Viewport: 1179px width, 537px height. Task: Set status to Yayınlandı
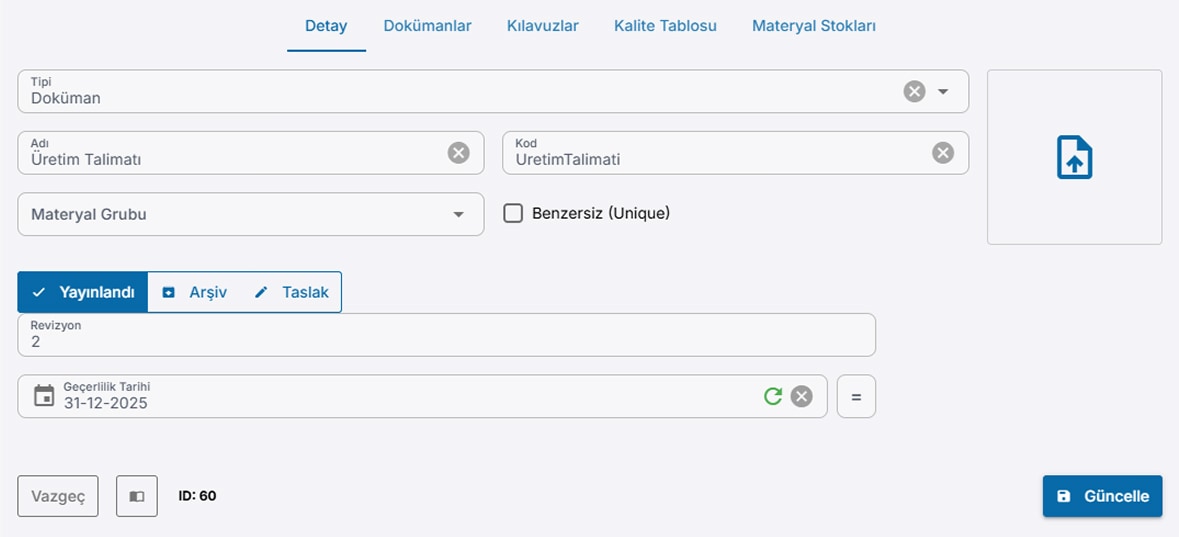(x=83, y=293)
